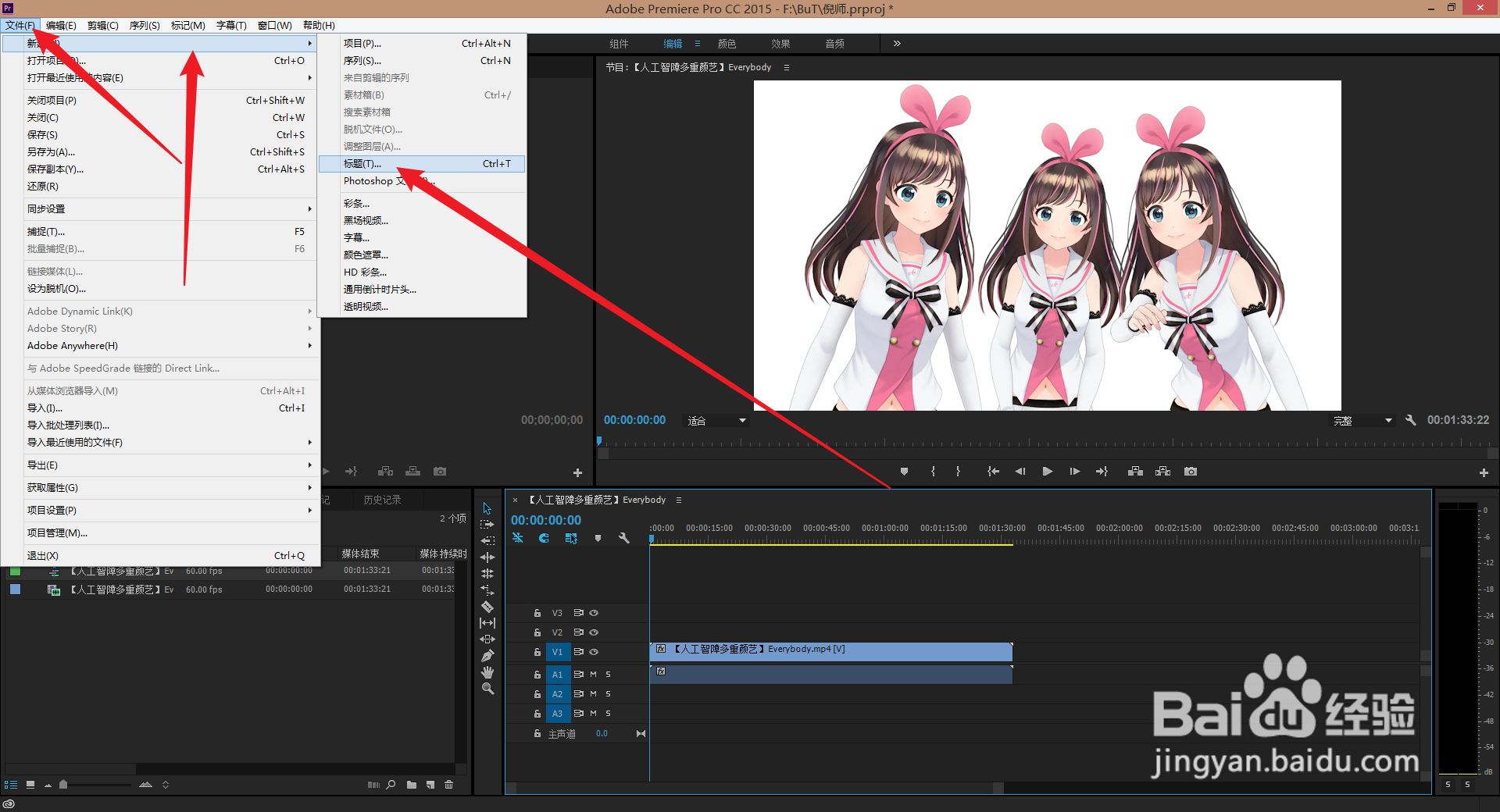Open the 历史记录 panel tab

[382, 500]
